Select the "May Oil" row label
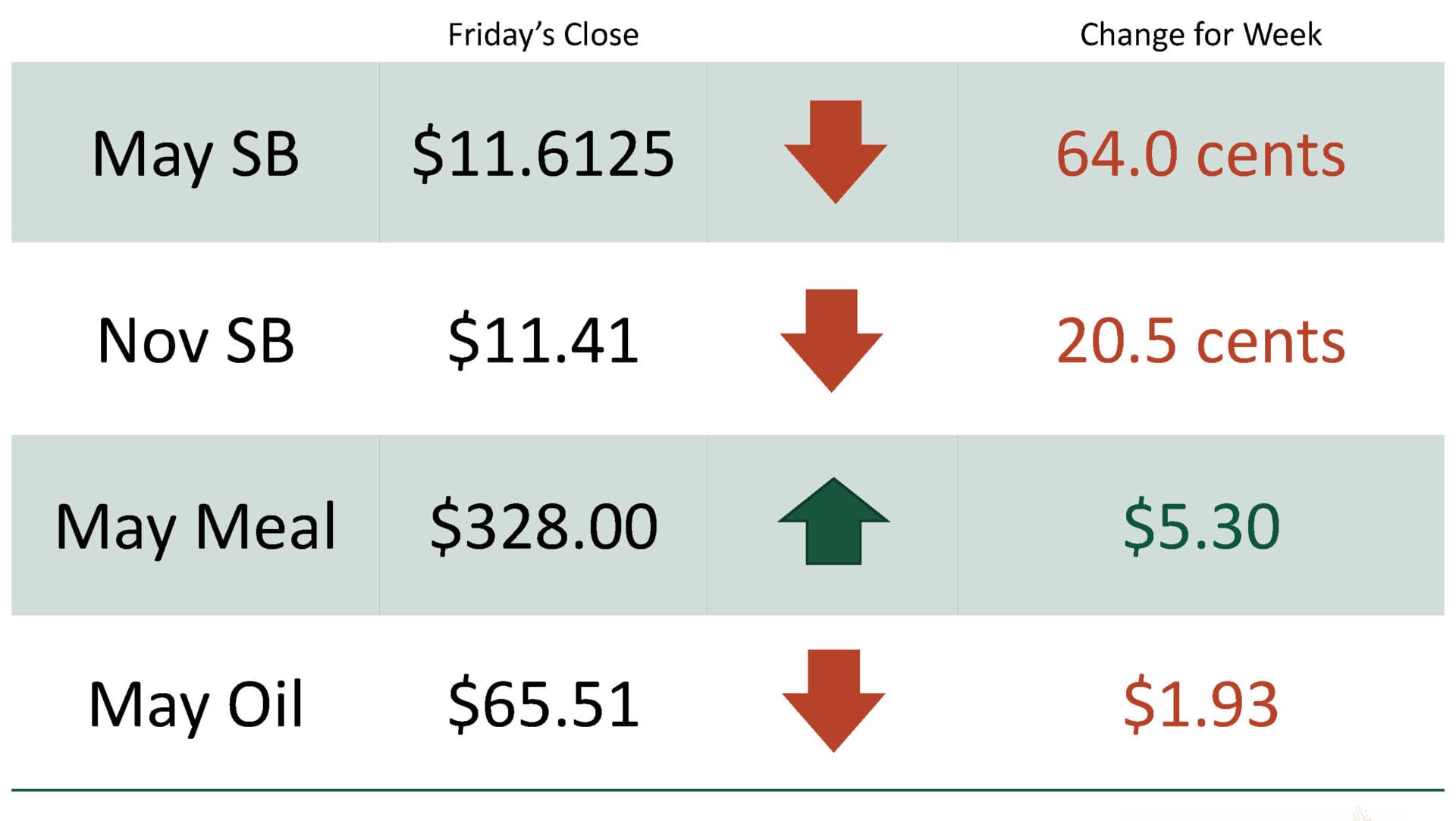1456x821 pixels. (196, 704)
